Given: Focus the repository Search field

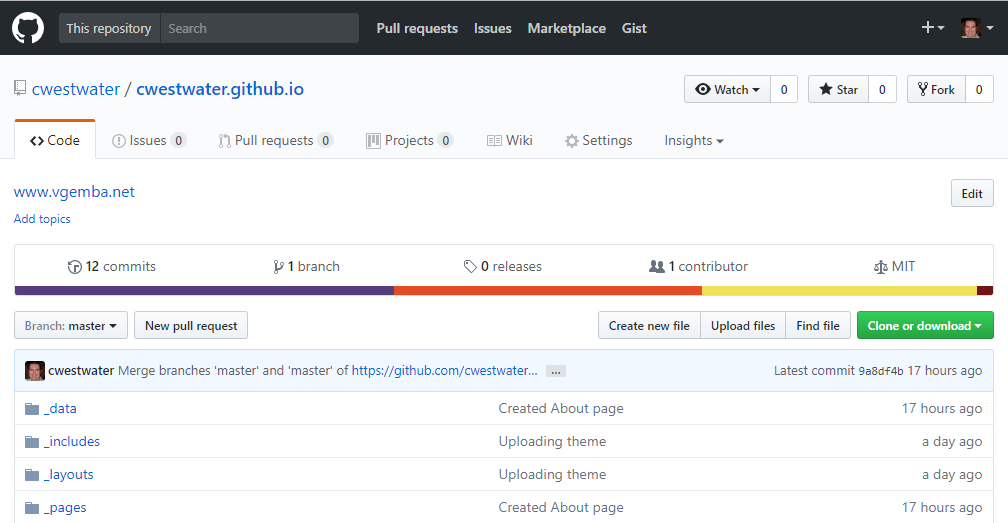Looking at the screenshot, I should [260, 28].
